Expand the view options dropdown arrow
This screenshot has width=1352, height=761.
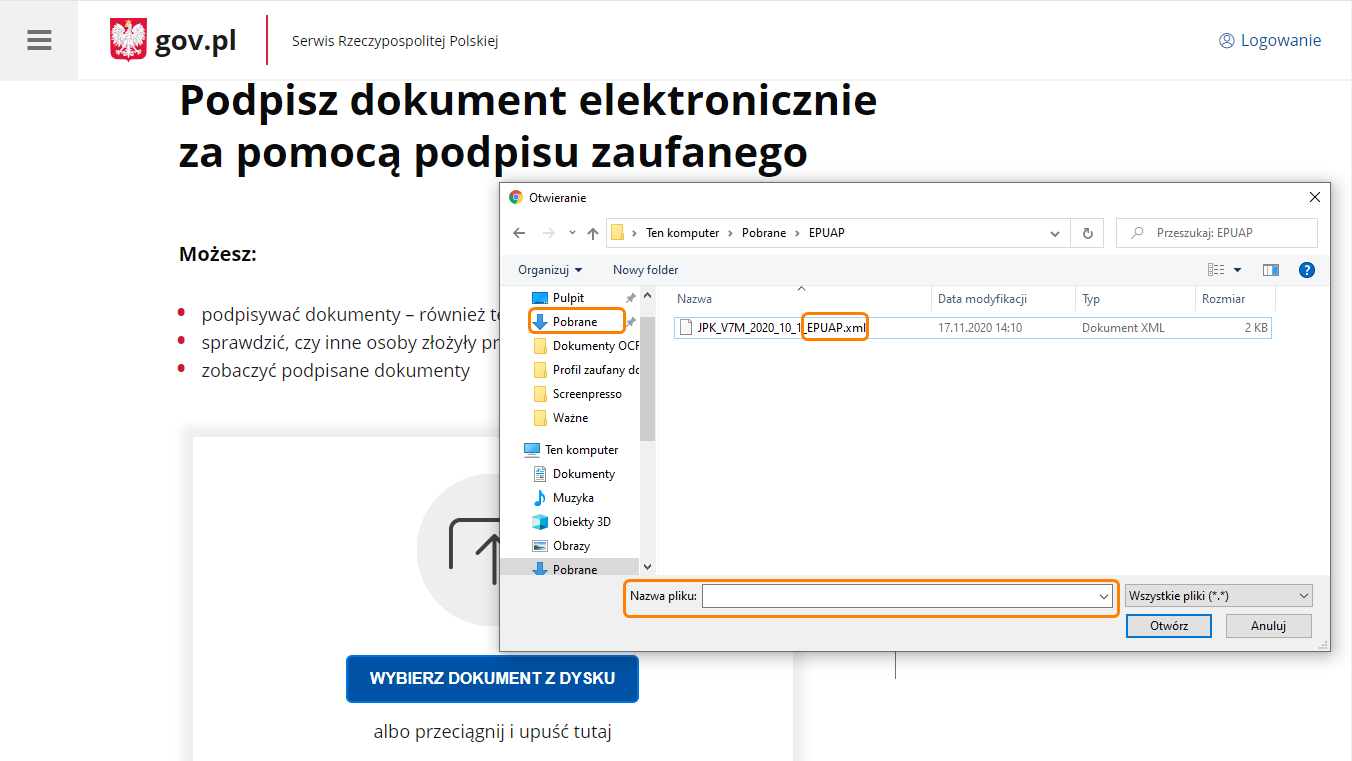click(x=1237, y=270)
